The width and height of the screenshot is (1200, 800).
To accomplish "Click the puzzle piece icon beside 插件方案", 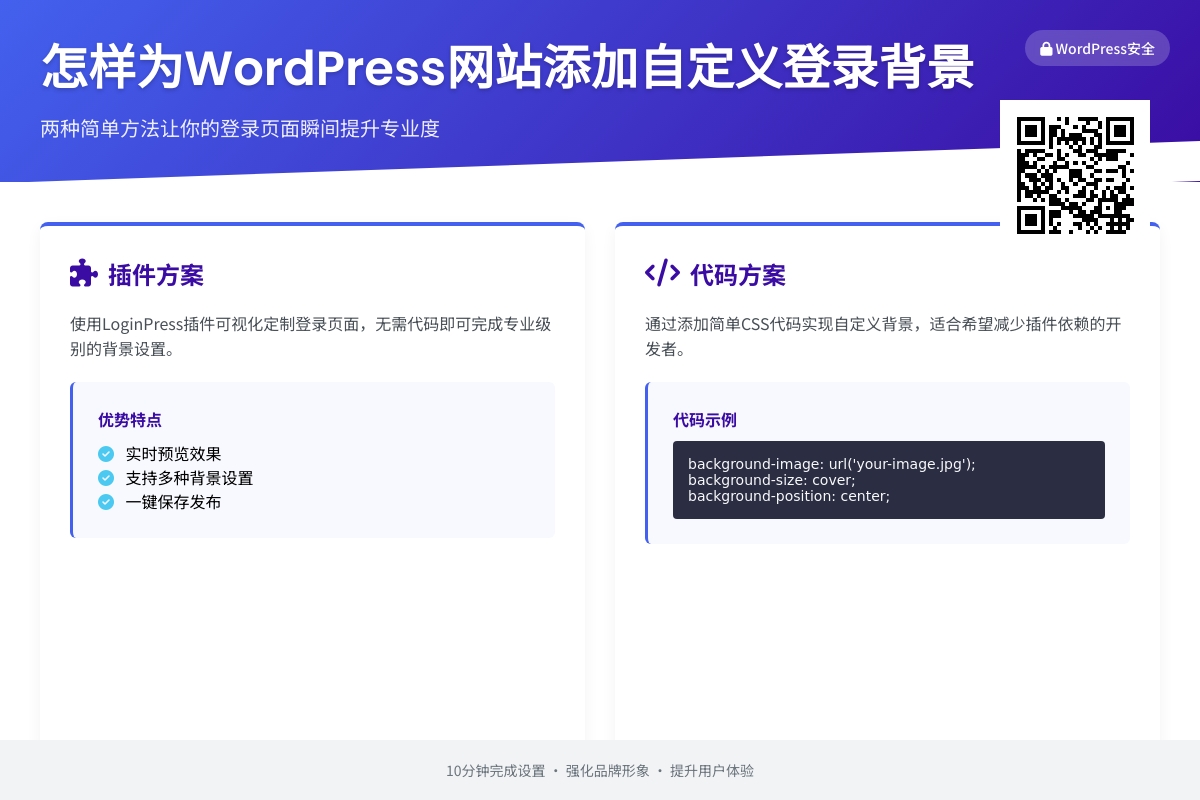I will point(84,273).
